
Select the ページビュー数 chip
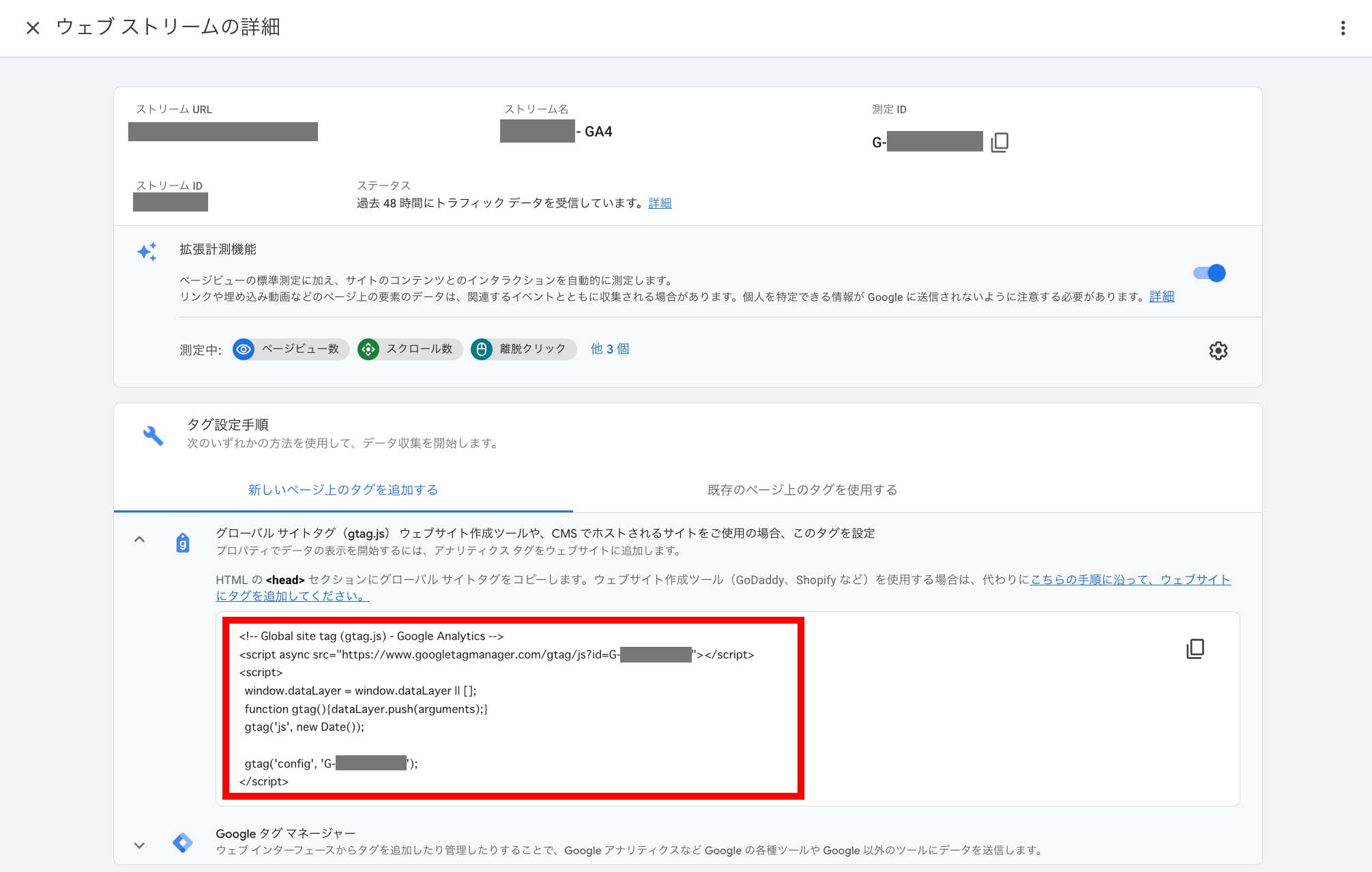click(291, 349)
